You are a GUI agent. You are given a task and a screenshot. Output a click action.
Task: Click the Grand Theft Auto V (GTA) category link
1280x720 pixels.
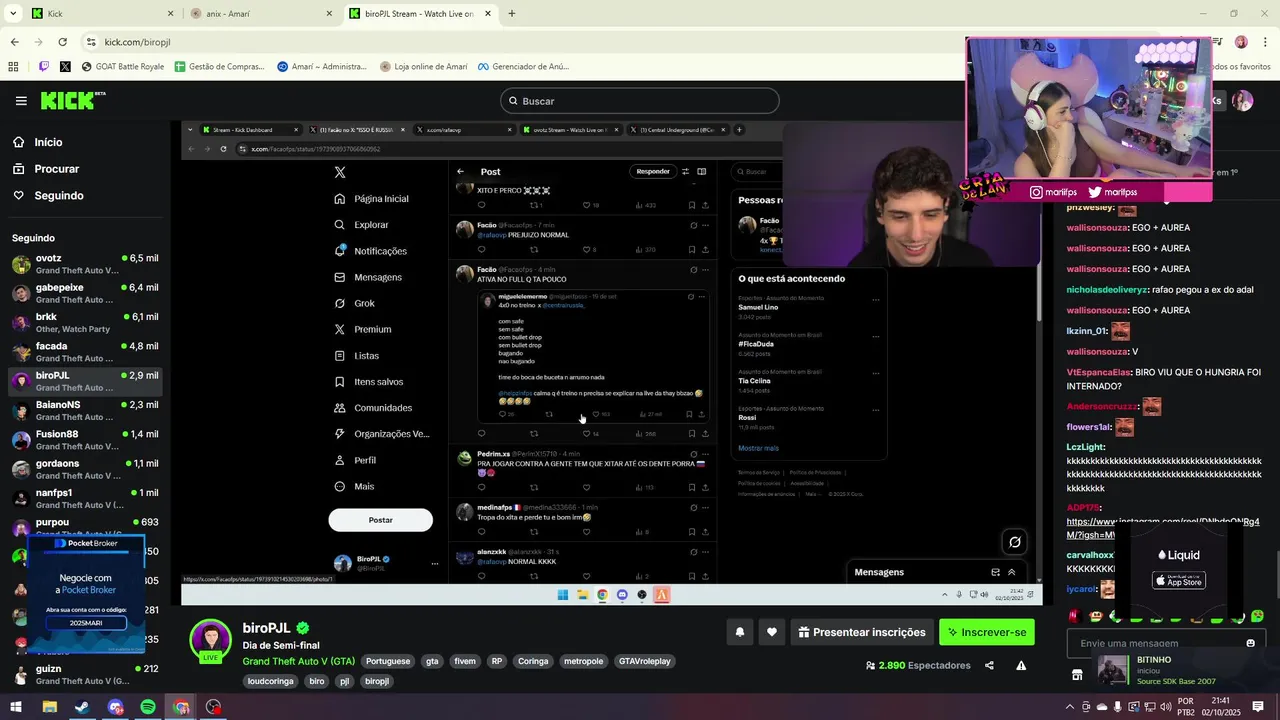pyautogui.click(x=298, y=661)
